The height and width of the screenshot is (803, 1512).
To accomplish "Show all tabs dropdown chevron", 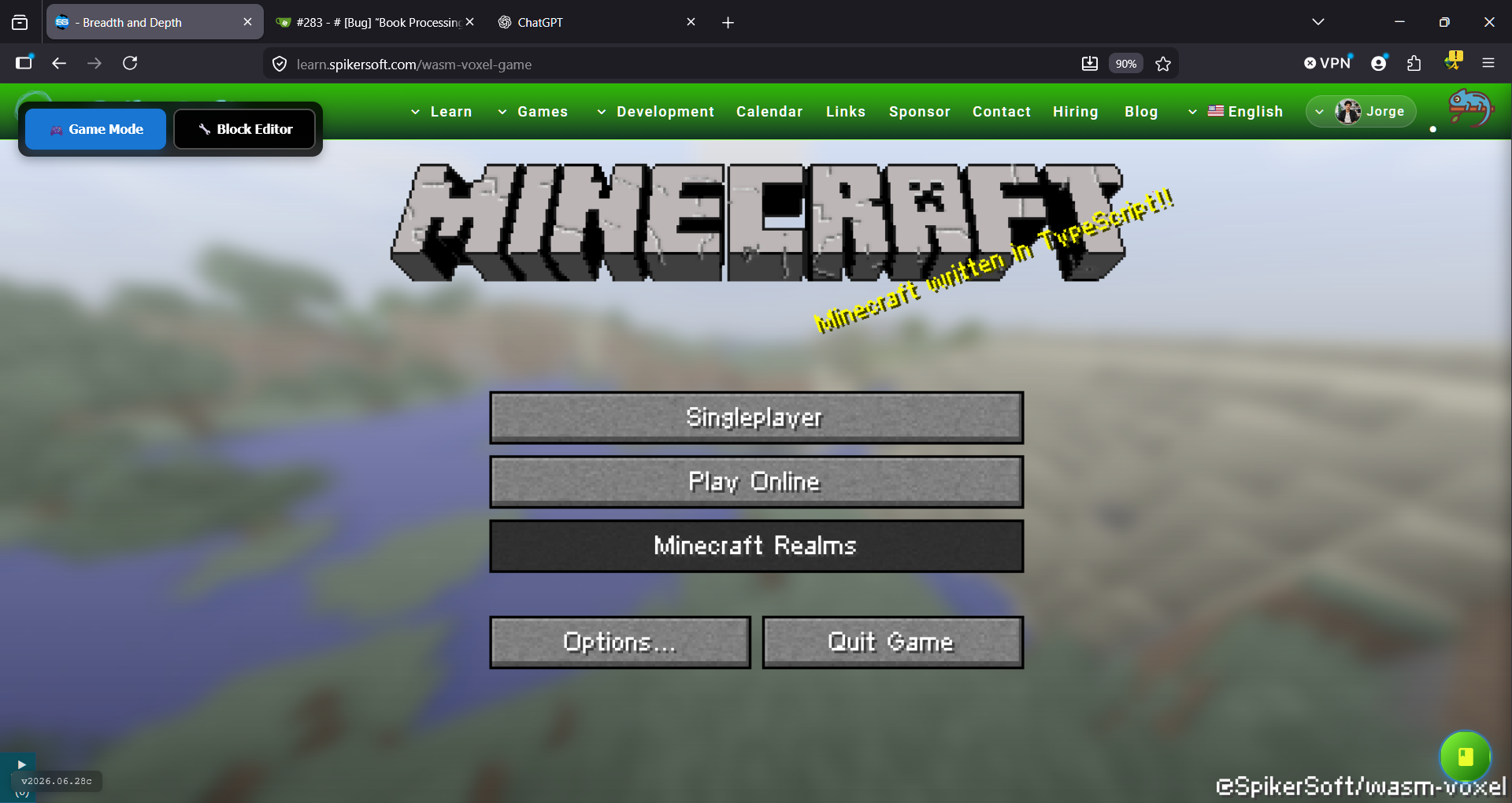I will click(x=1318, y=22).
